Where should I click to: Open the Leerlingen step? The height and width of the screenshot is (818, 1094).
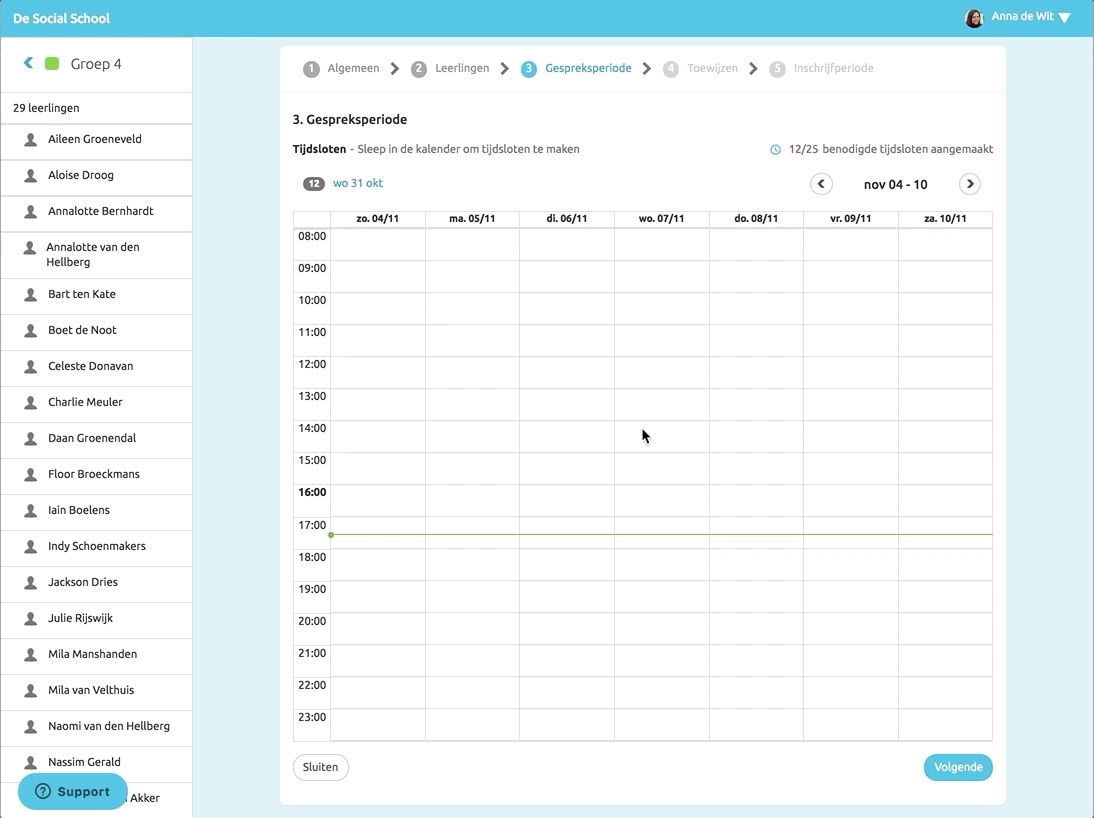click(462, 69)
